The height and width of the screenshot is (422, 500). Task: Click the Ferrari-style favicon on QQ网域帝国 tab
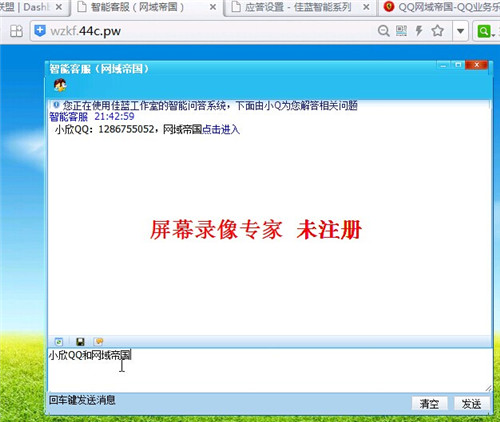pyautogui.click(x=389, y=7)
